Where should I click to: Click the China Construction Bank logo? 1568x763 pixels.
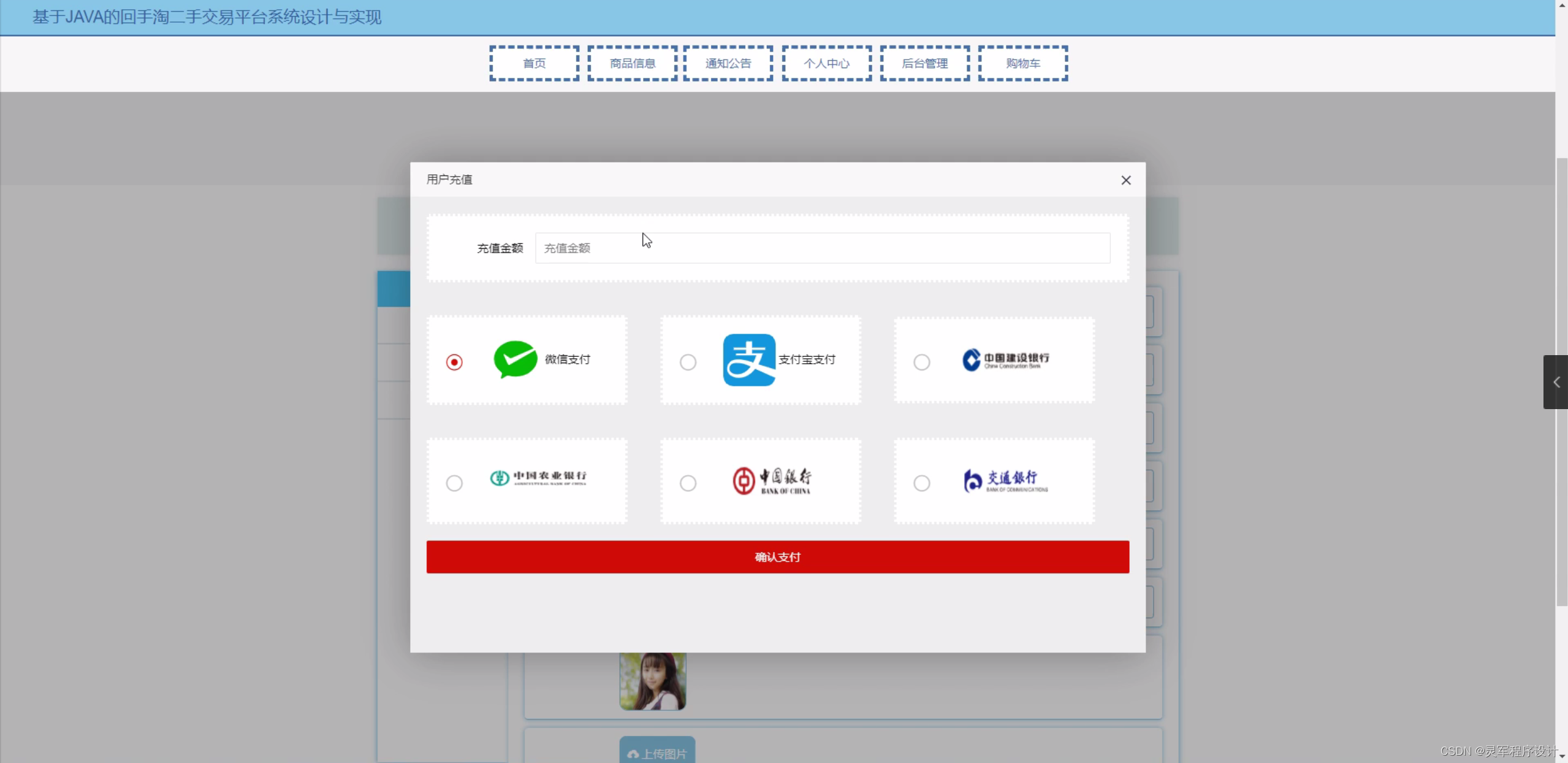click(1005, 360)
